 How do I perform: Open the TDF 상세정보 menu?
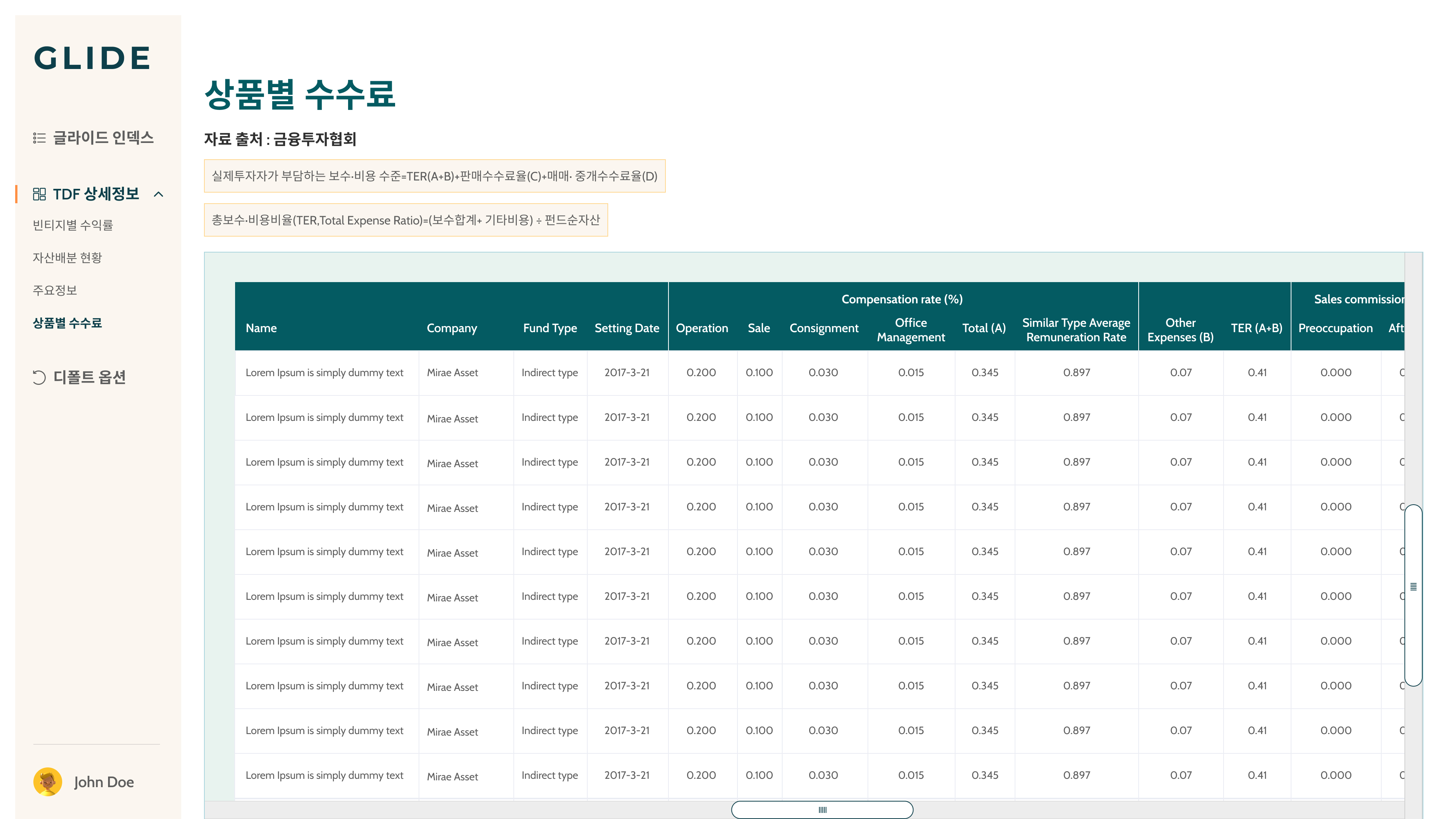coord(96,195)
